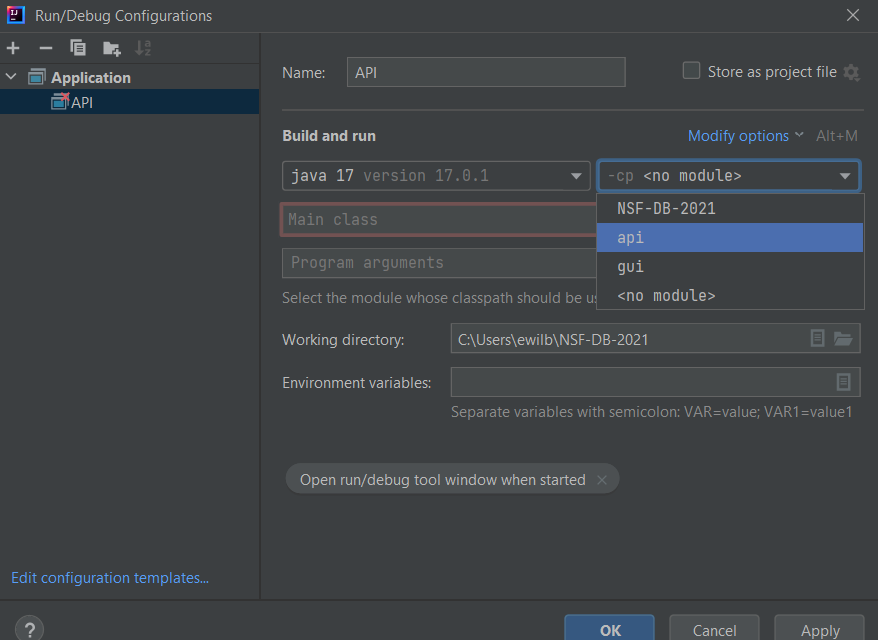The height and width of the screenshot is (640, 878).
Task: Select the API configuration in the tree
Action: [129, 102]
